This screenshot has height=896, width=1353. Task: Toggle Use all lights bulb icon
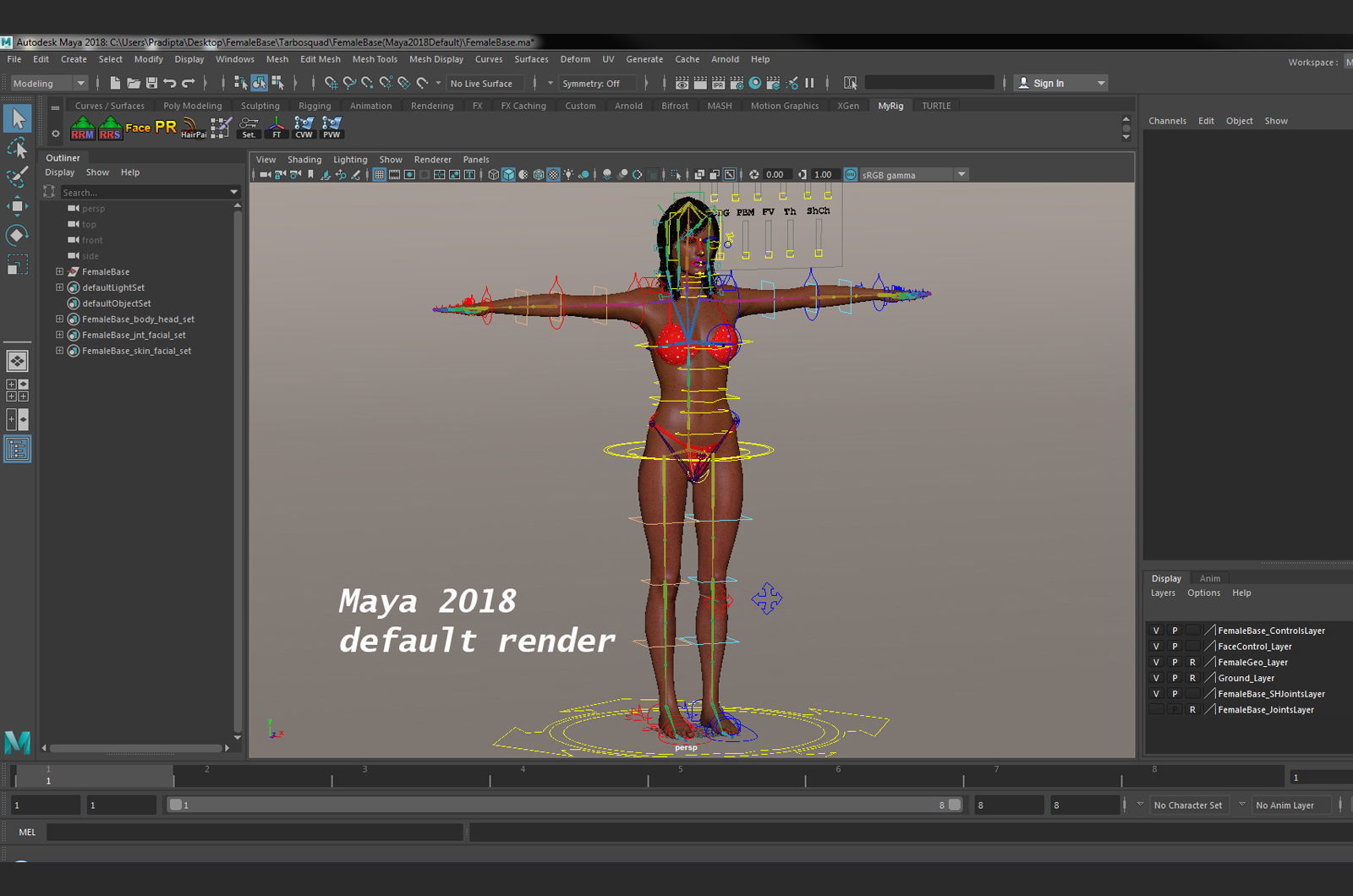(x=568, y=175)
